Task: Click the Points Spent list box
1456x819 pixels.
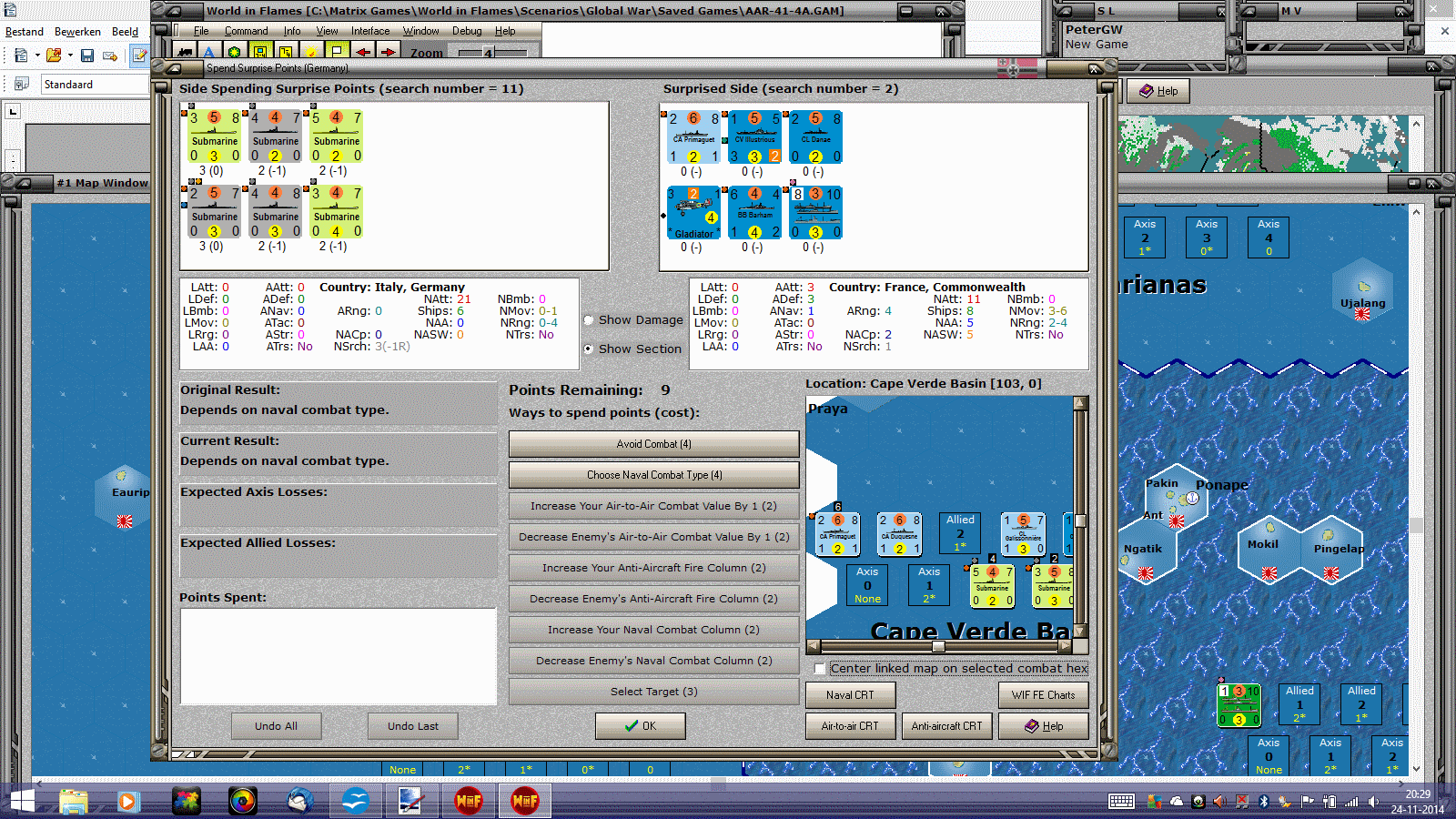Action: click(x=339, y=656)
